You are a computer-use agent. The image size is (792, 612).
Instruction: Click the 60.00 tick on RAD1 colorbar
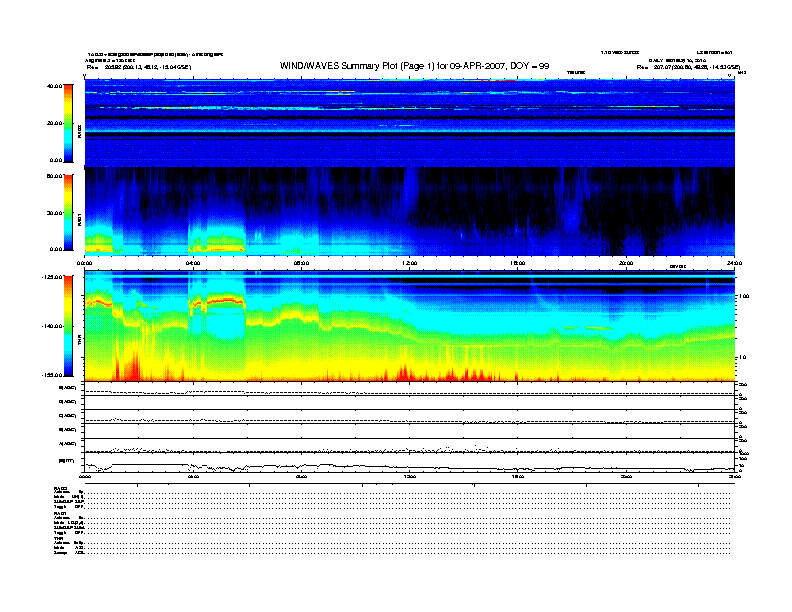[54, 176]
